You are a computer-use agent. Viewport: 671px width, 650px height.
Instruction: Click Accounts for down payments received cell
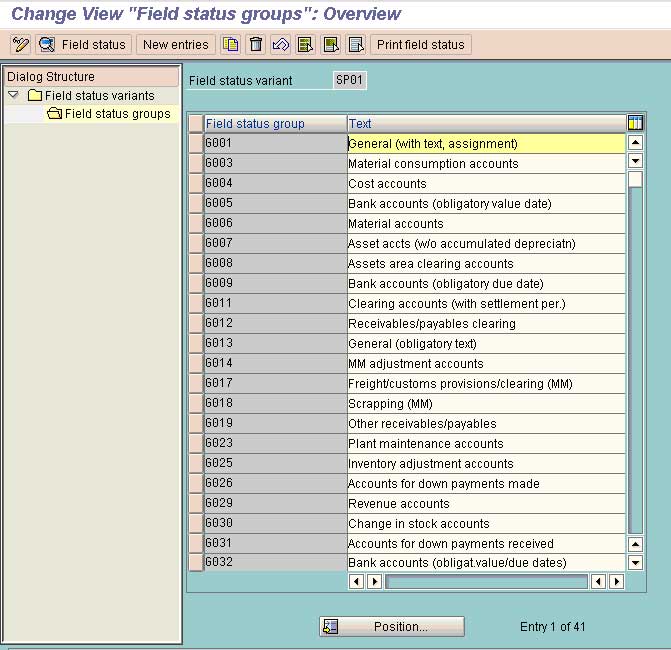coord(487,543)
